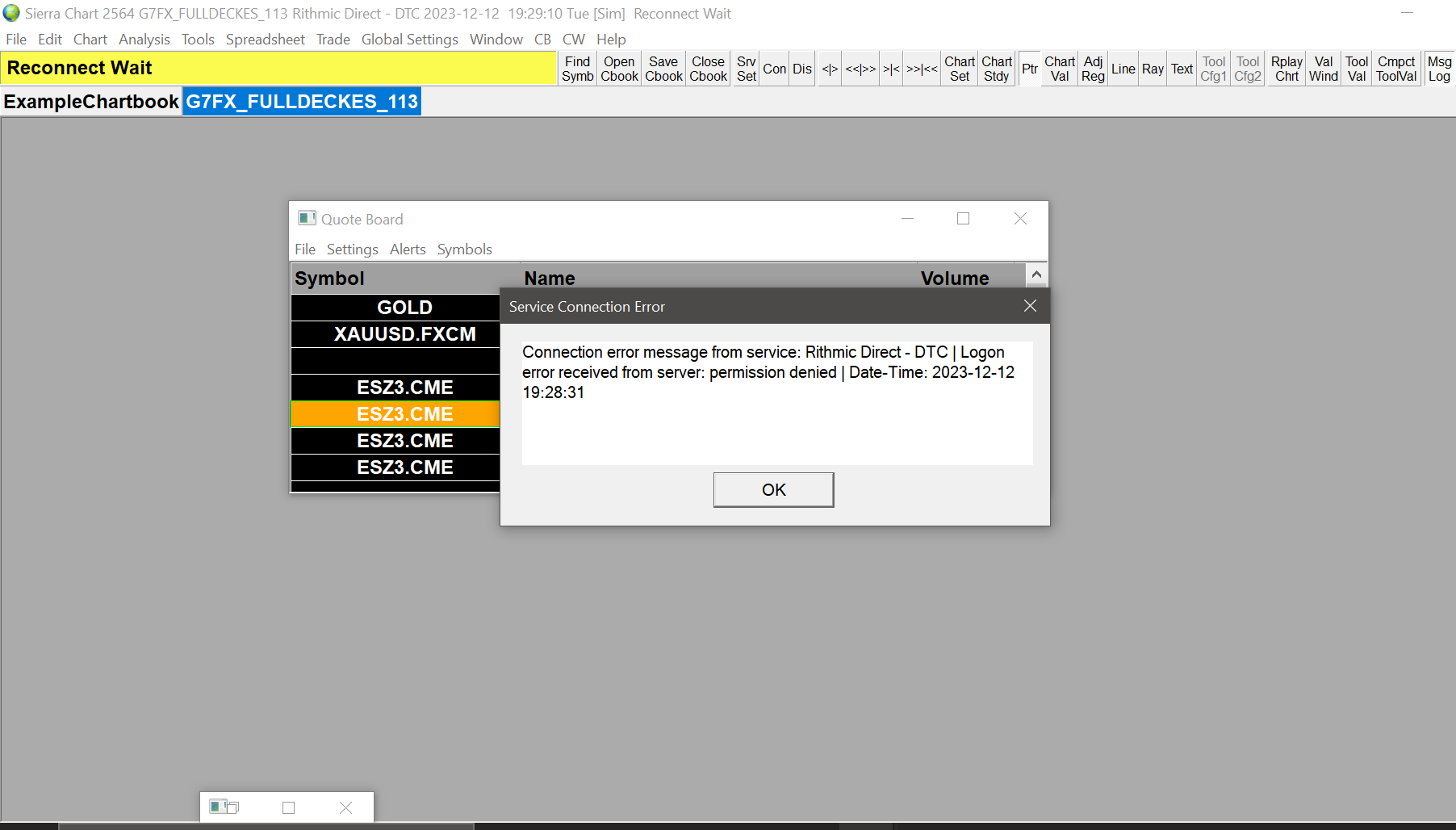Image resolution: width=1456 pixels, height=830 pixels.
Task: Open Quote Board Settings menu
Action: (353, 249)
